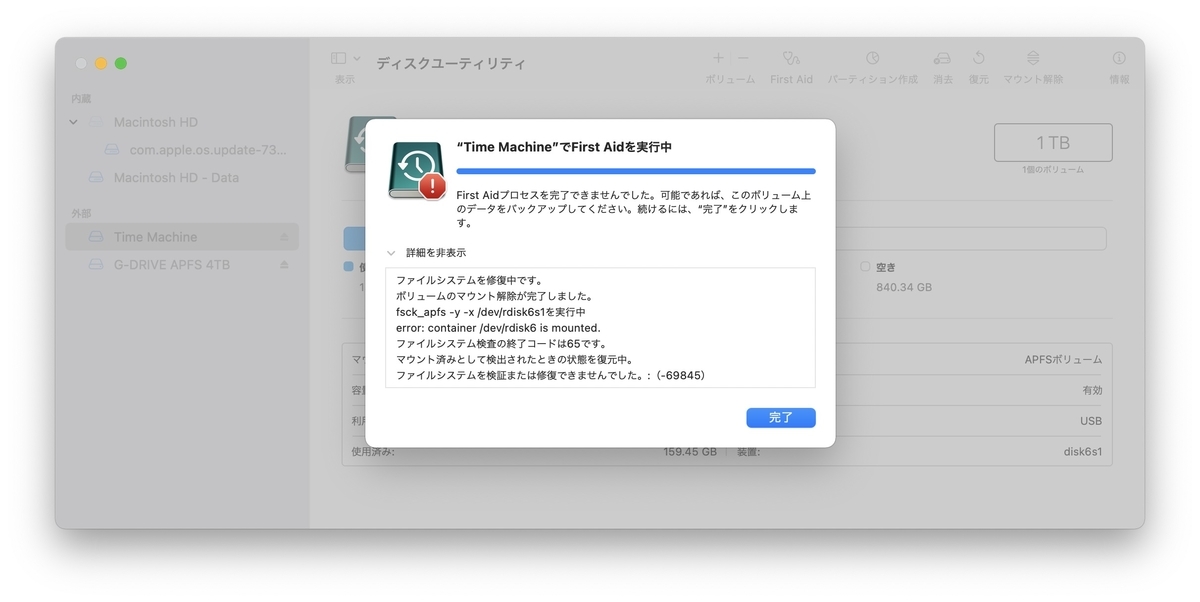
Task: Click the 復元 restore toolbar icon
Action: pos(979,59)
